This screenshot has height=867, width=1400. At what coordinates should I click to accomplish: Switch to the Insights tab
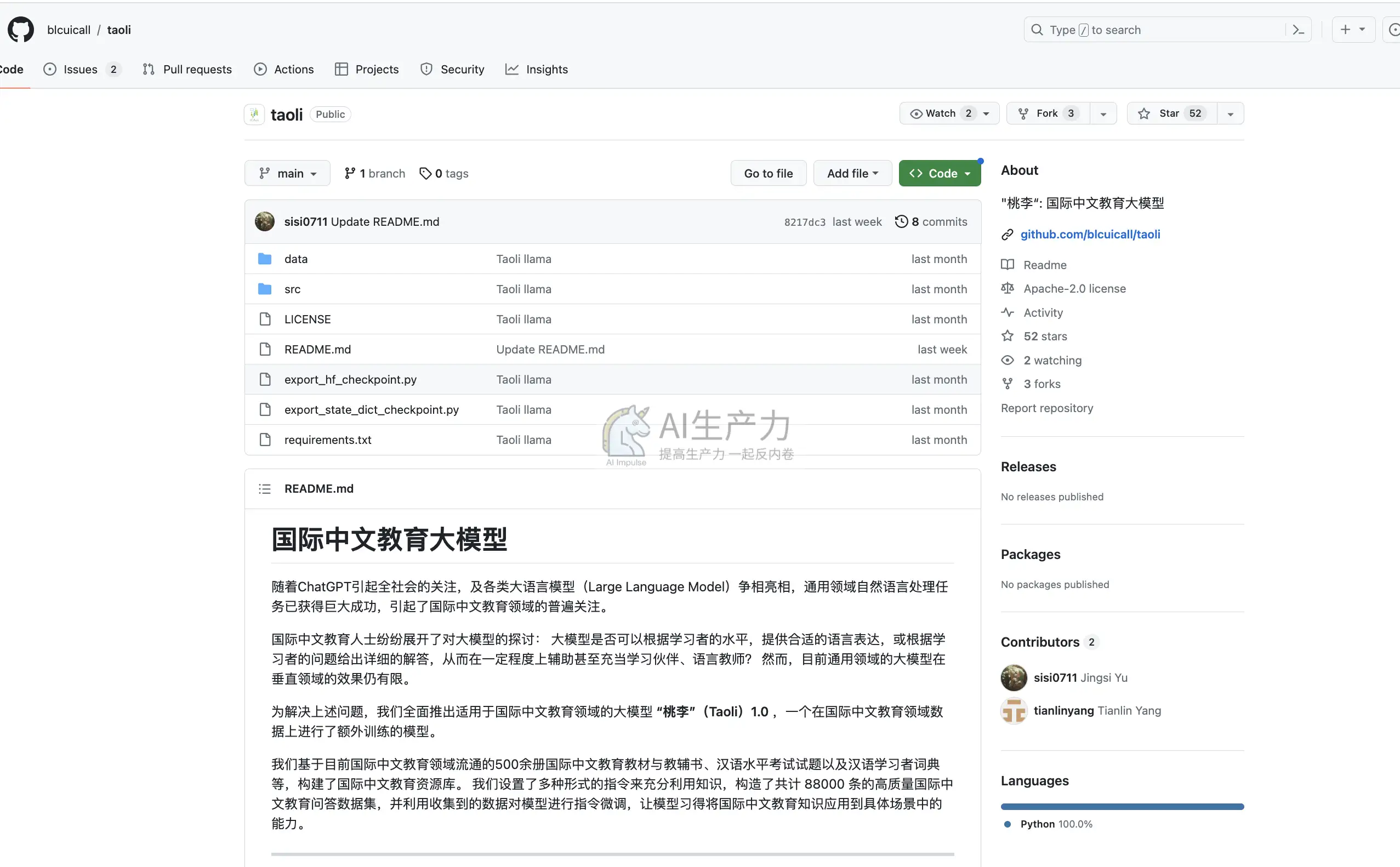point(537,70)
